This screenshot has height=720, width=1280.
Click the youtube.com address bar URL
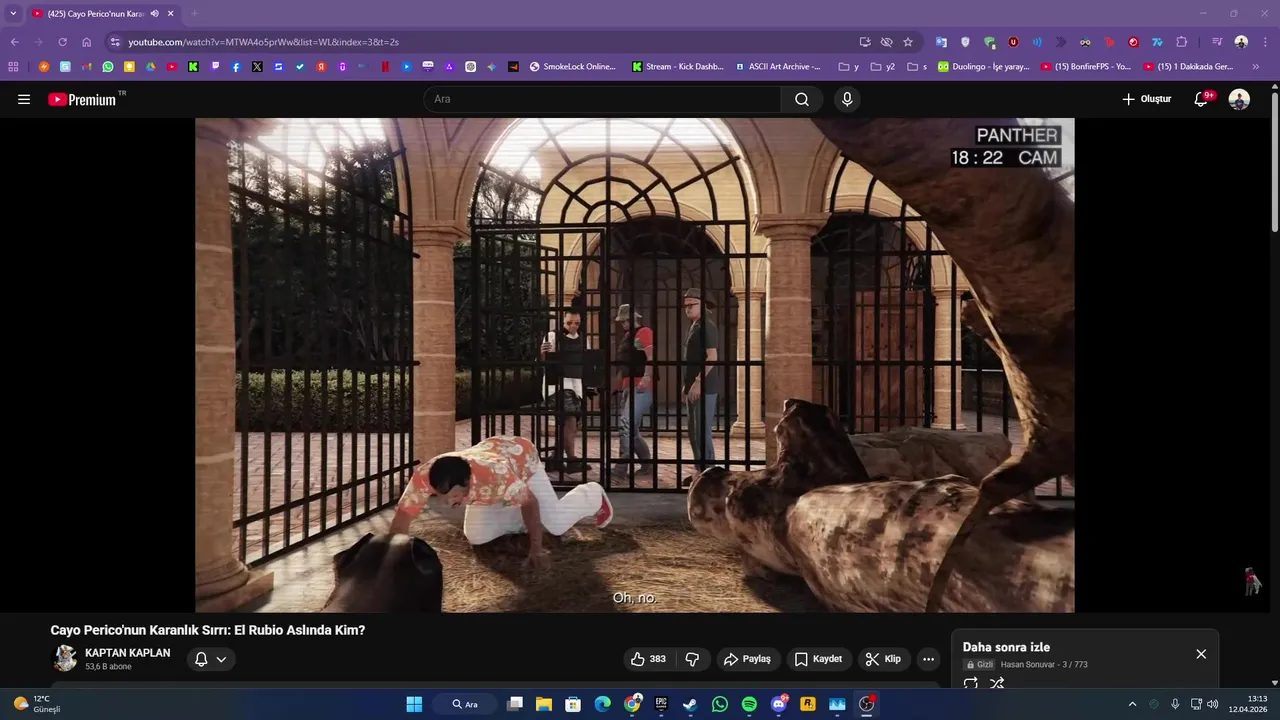coord(263,42)
